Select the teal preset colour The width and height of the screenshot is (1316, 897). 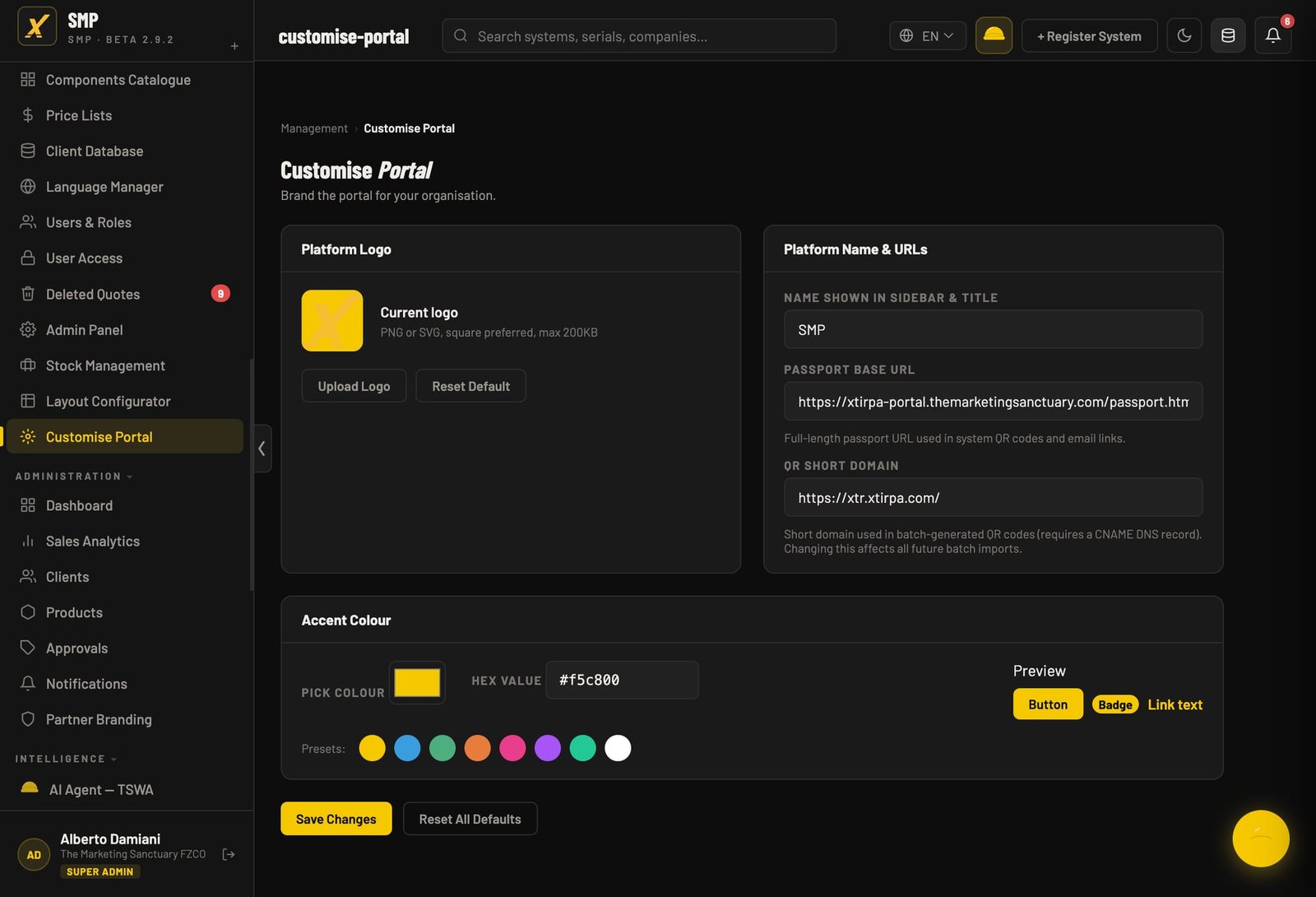583,748
